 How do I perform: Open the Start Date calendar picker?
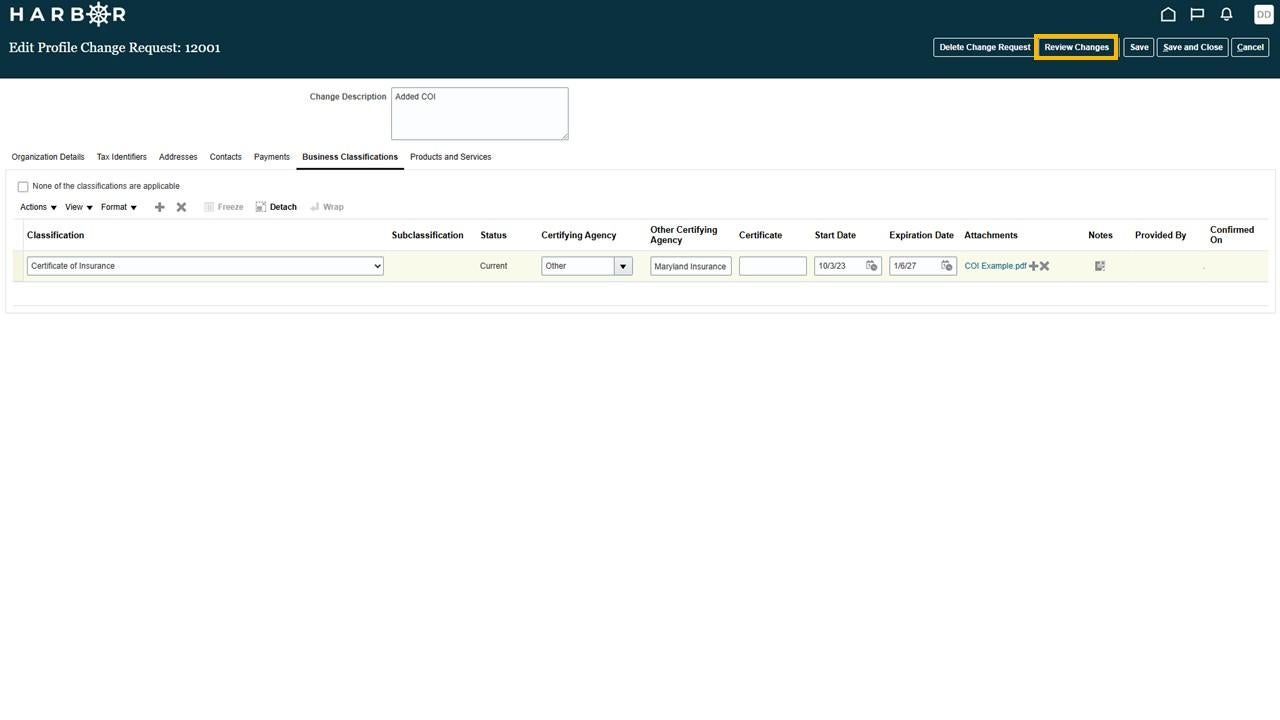[x=871, y=266]
